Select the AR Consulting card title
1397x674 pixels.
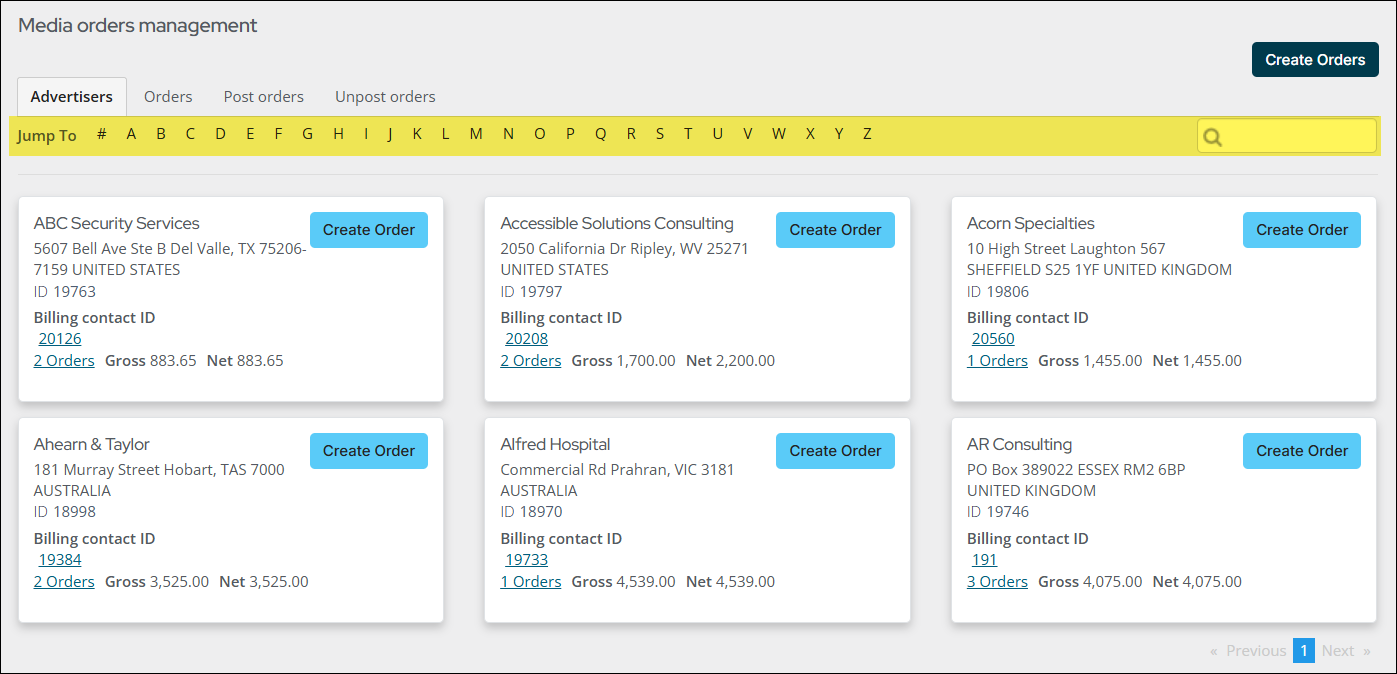tap(1019, 445)
